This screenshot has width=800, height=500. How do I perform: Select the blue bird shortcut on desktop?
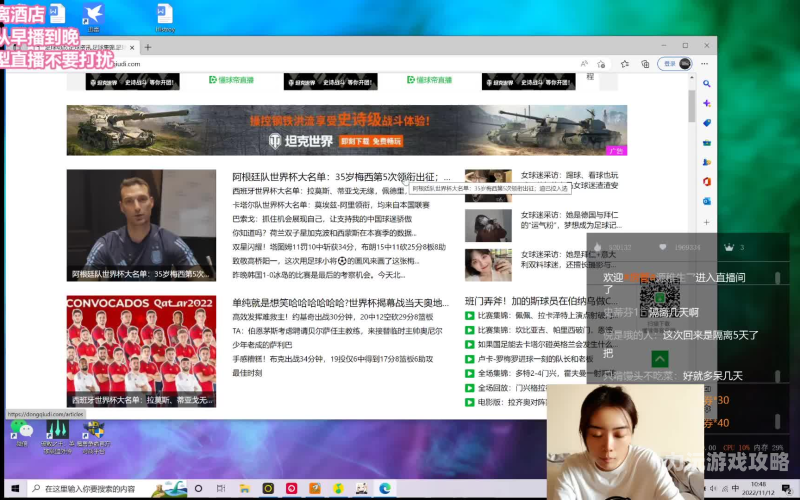click(93, 18)
